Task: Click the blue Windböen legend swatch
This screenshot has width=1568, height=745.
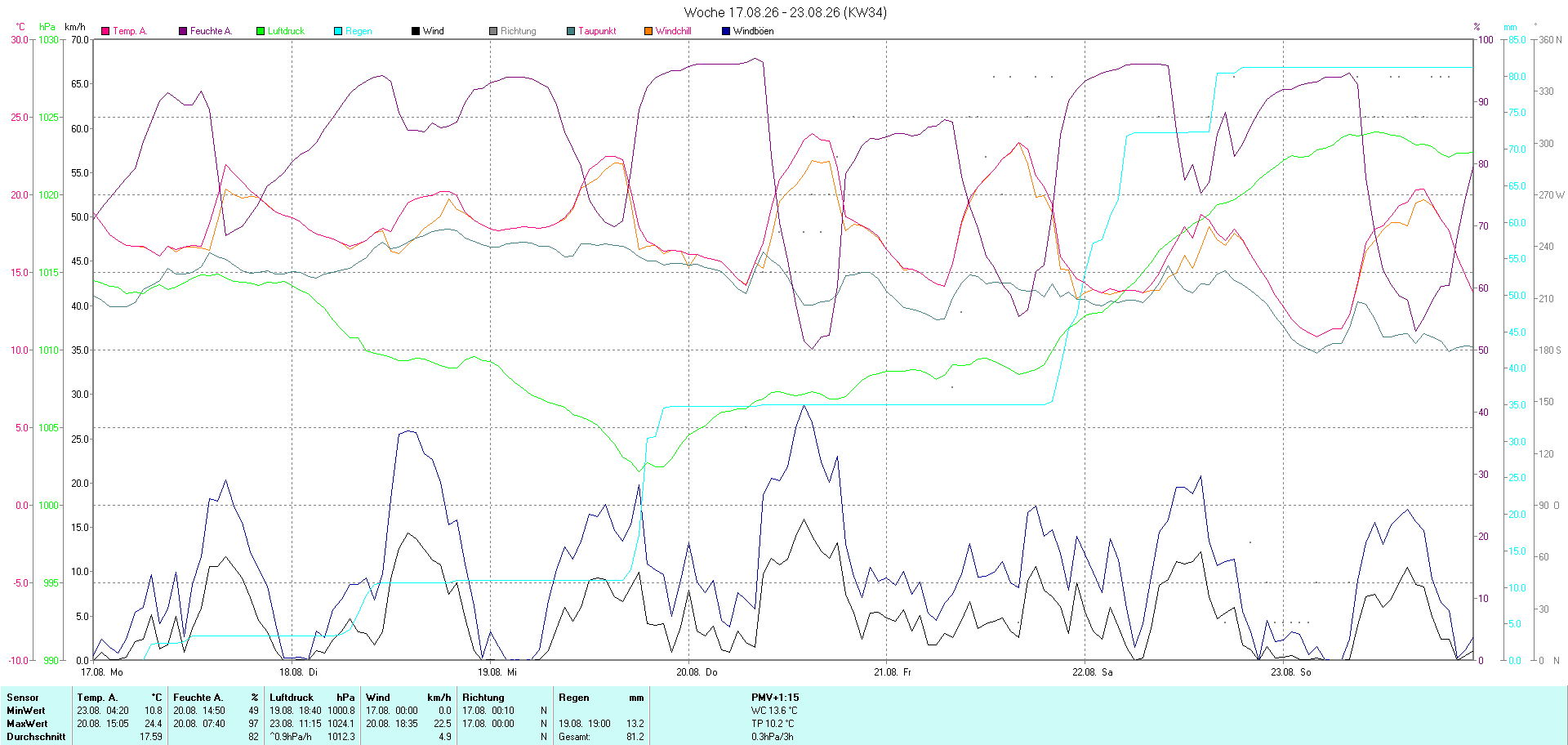Action: click(x=726, y=31)
